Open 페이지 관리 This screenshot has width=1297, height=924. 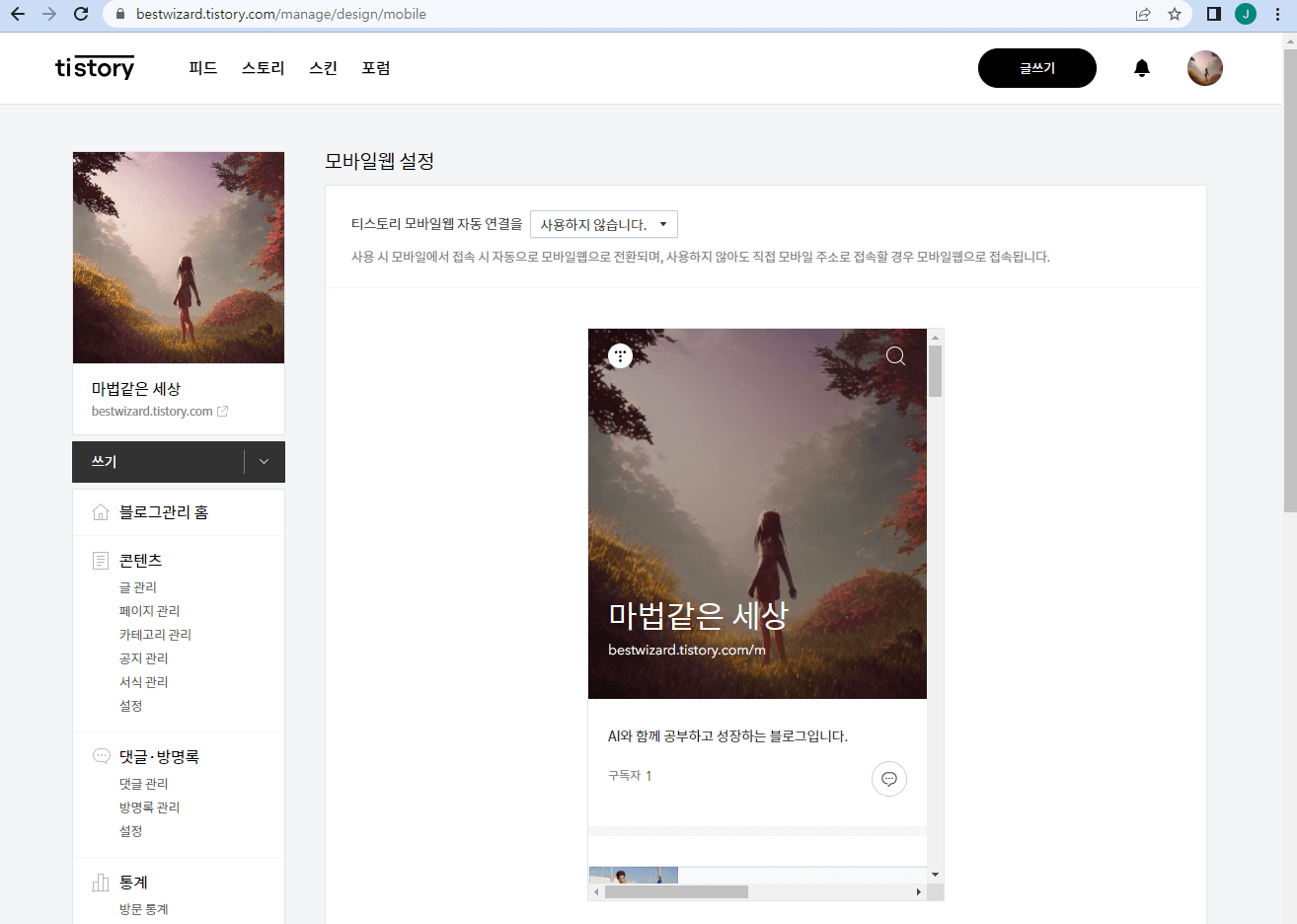[x=150, y=611]
